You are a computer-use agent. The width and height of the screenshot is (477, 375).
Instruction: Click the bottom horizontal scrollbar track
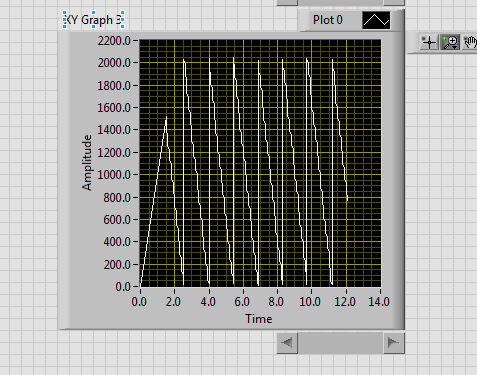(x=340, y=343)
